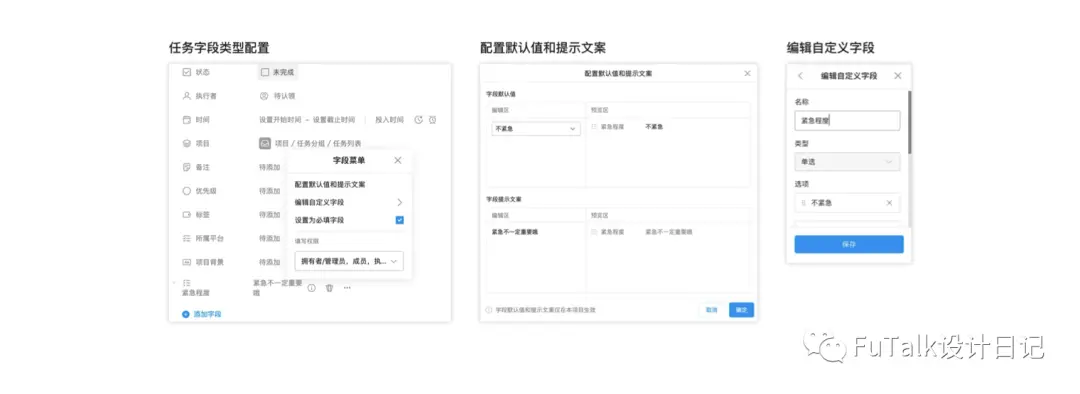The image size is (1080, 394).
Task: Click the 紧急程度 field list icon
Action: click(186, 282)
